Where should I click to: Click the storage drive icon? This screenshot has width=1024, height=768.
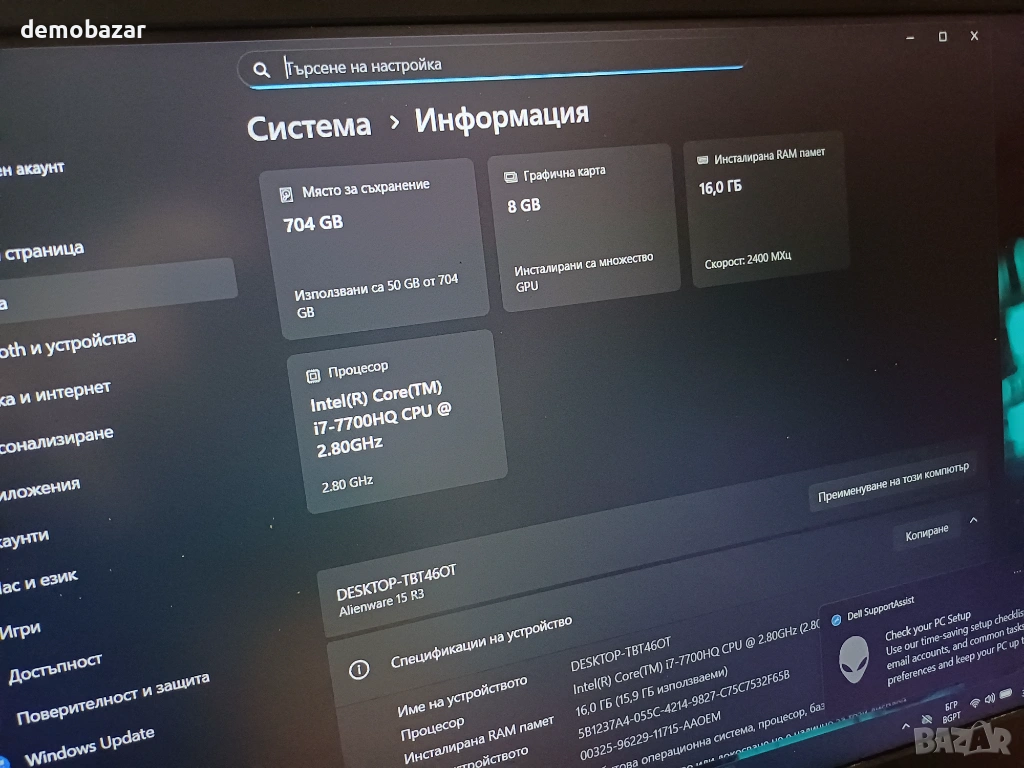[287, 194]
